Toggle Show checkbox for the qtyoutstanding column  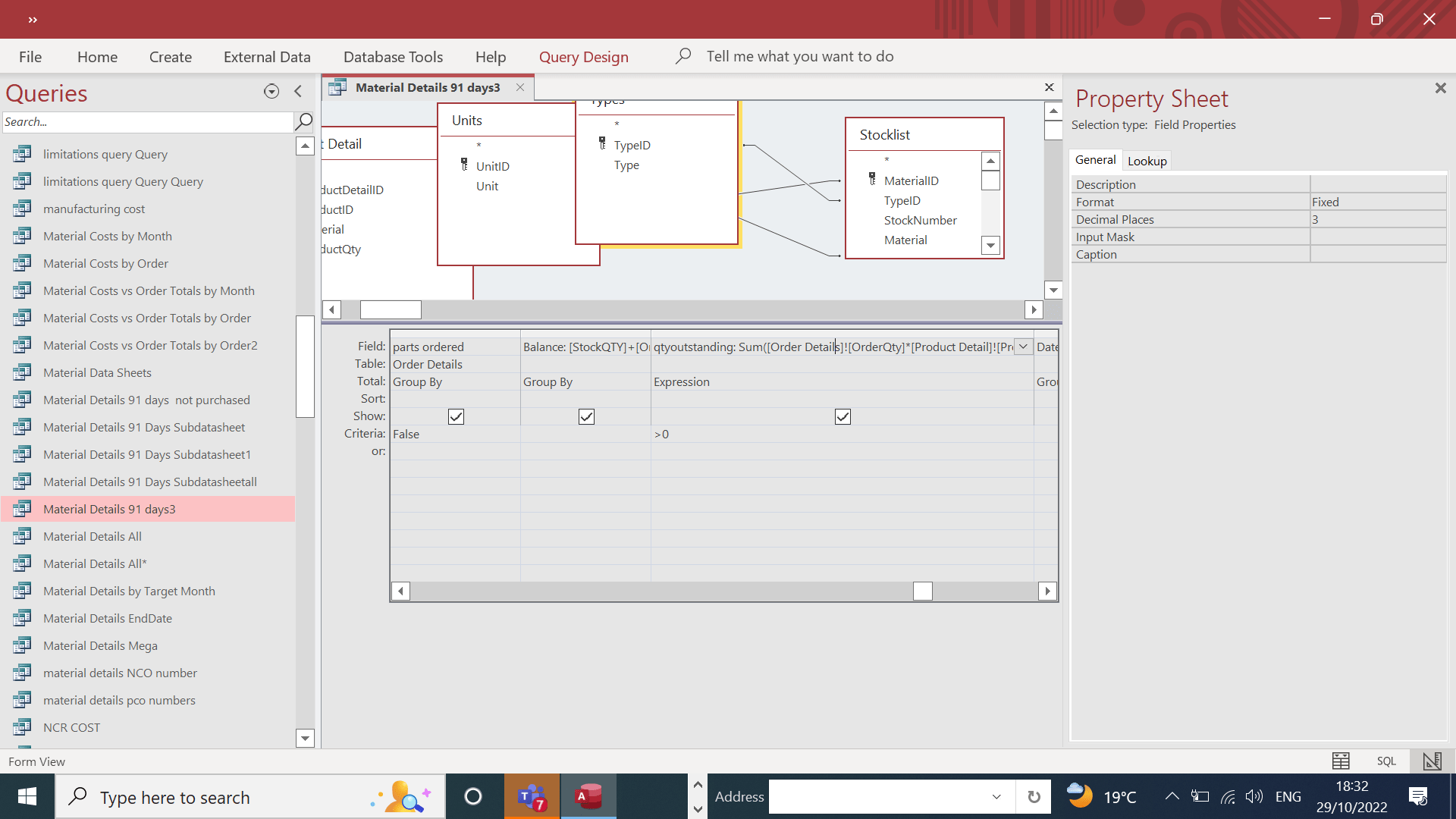point(843,416)
